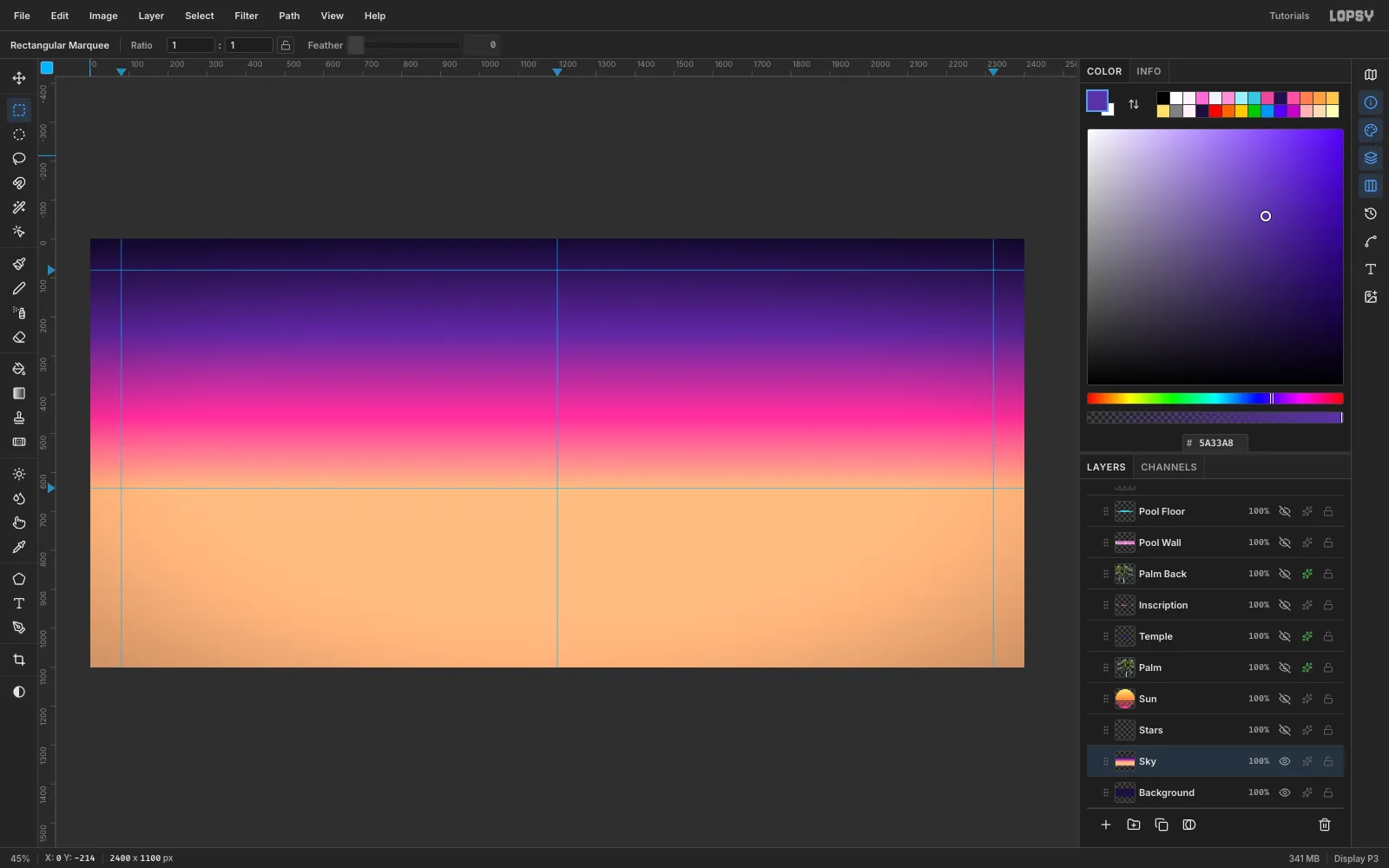Screen dimensions: 1389x868
Task: Hide the Sky layer
Action: coord(1285,761)
